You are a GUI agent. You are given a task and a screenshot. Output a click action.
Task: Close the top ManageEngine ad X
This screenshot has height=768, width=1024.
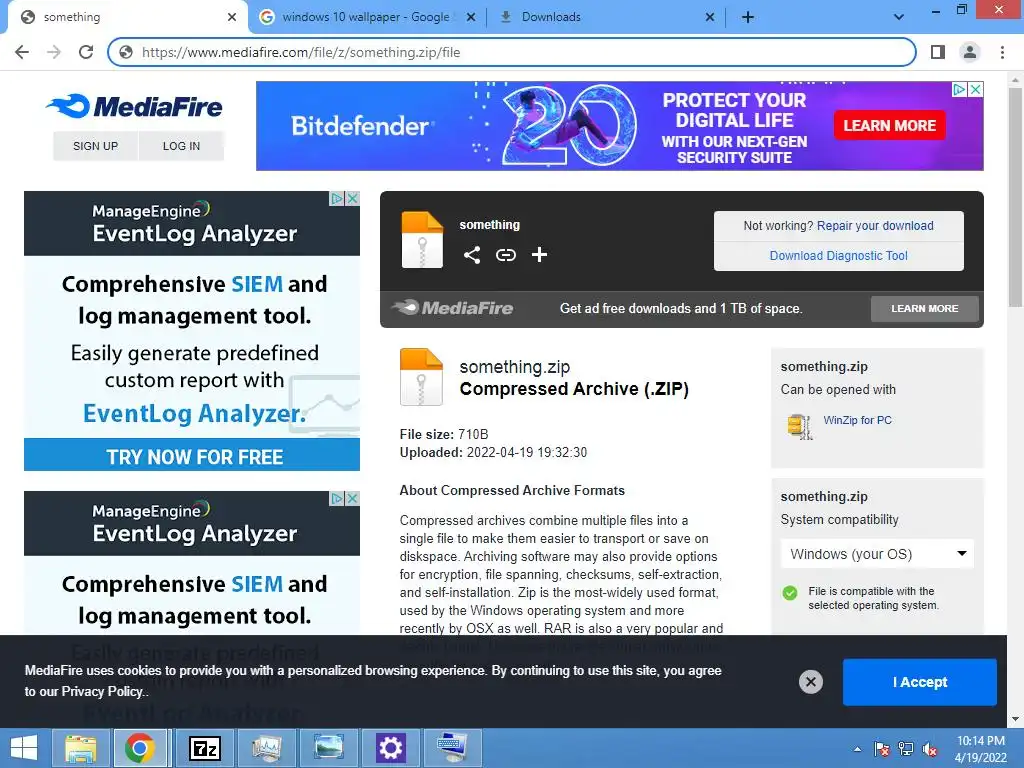click(x=352, y=199)
